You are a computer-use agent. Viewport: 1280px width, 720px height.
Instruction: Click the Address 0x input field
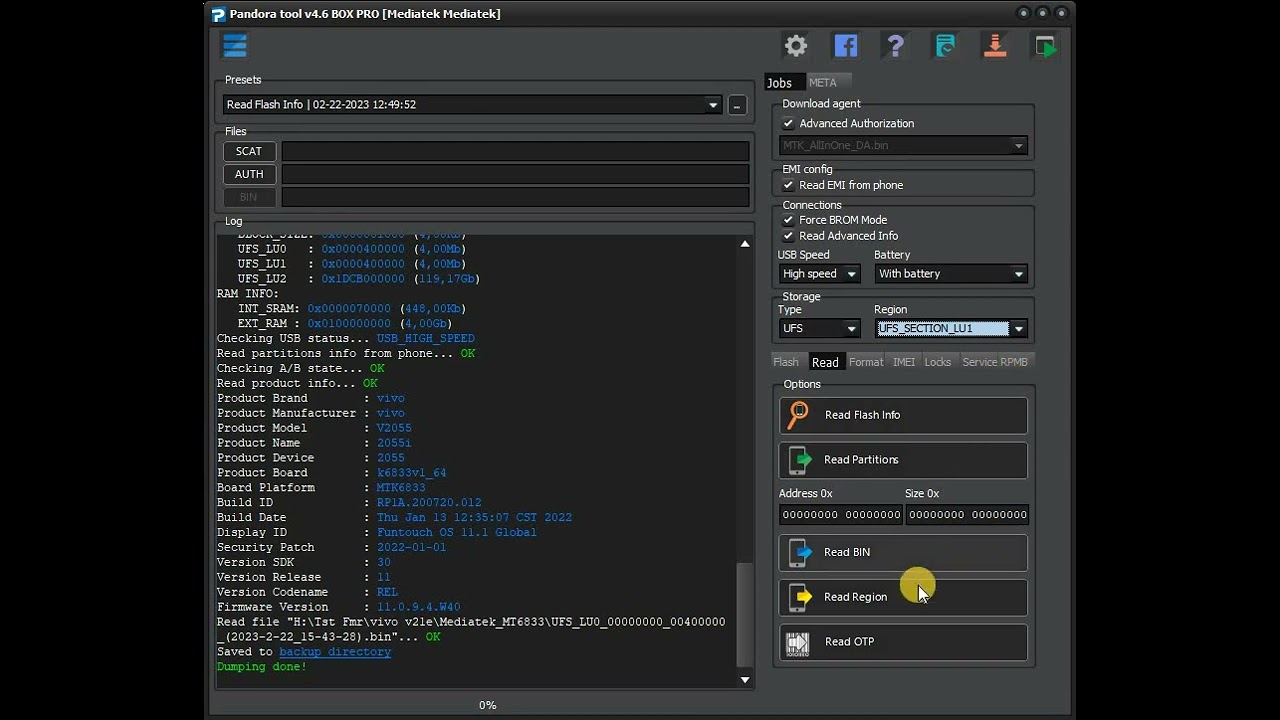pos(841,515)
